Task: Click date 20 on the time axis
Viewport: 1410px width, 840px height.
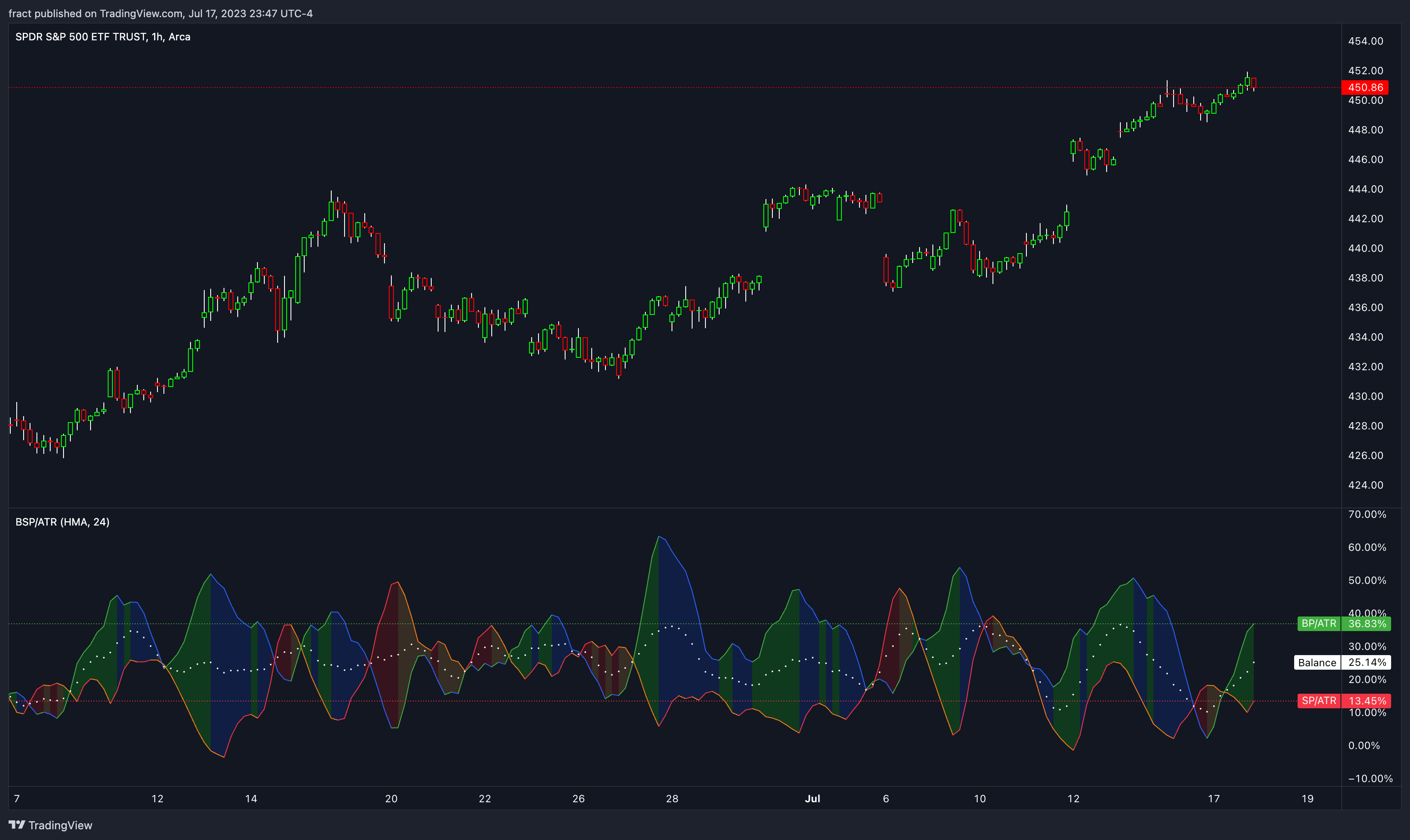Action: pyautogui.click(x=391, y=799)
